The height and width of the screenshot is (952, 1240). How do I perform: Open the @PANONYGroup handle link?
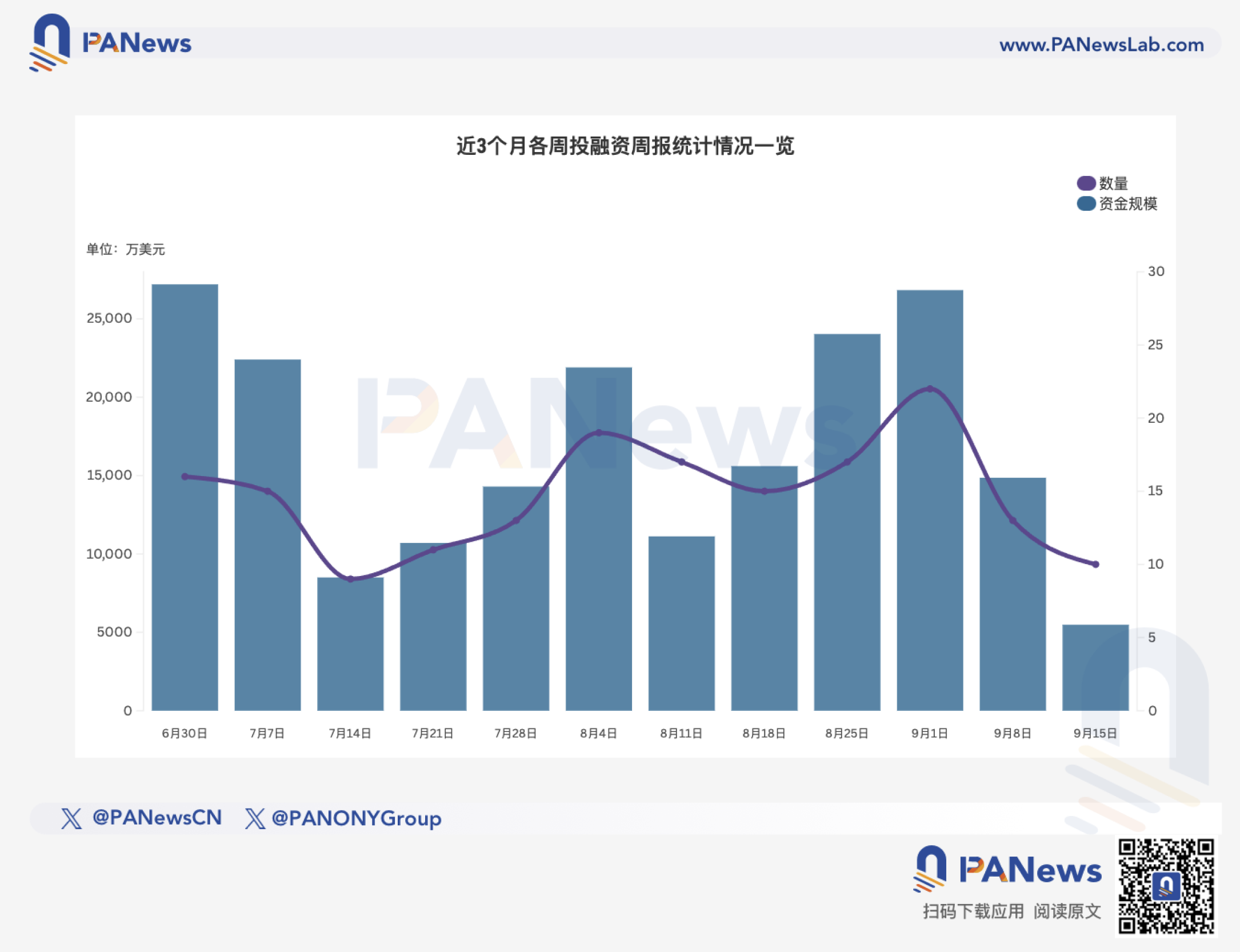point(357,818)
